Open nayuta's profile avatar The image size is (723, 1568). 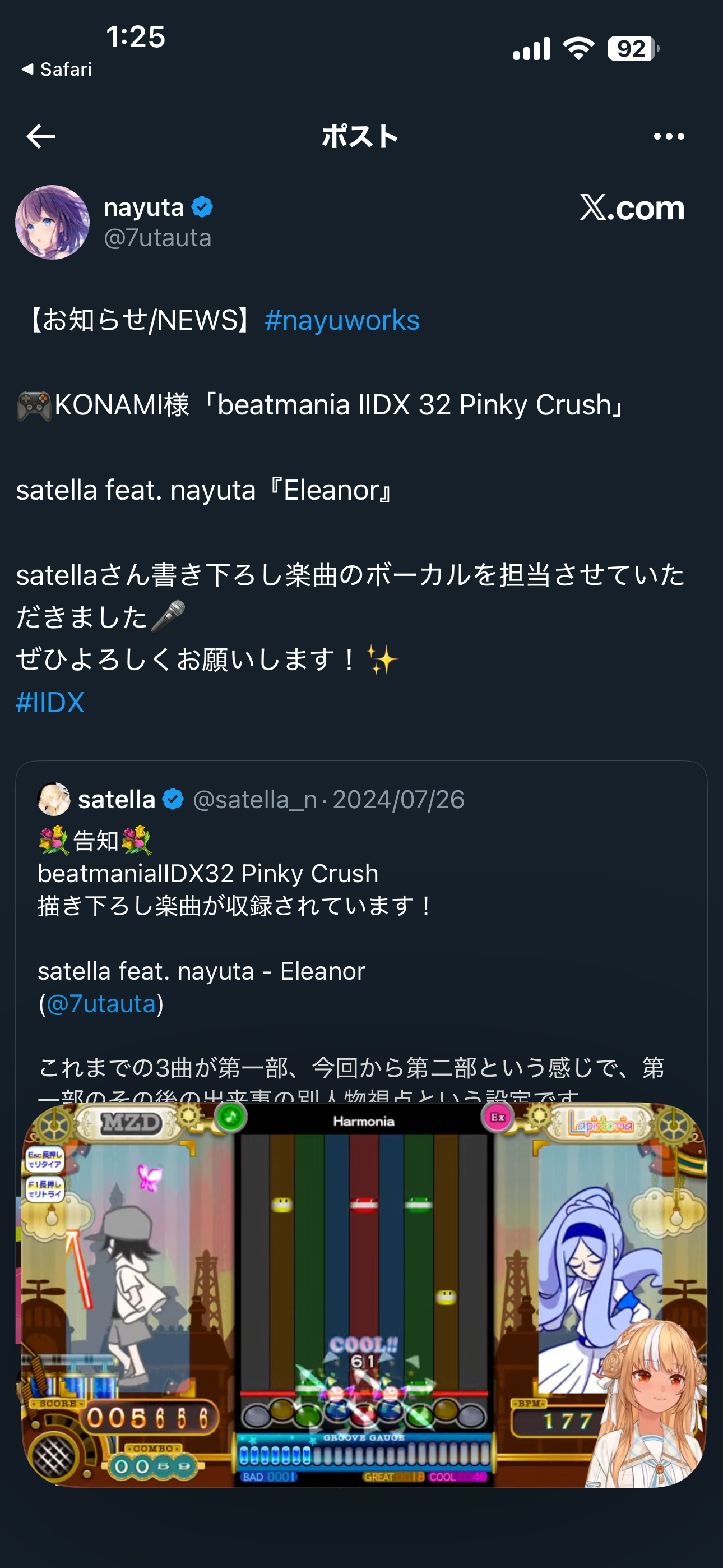coord(52,223)
